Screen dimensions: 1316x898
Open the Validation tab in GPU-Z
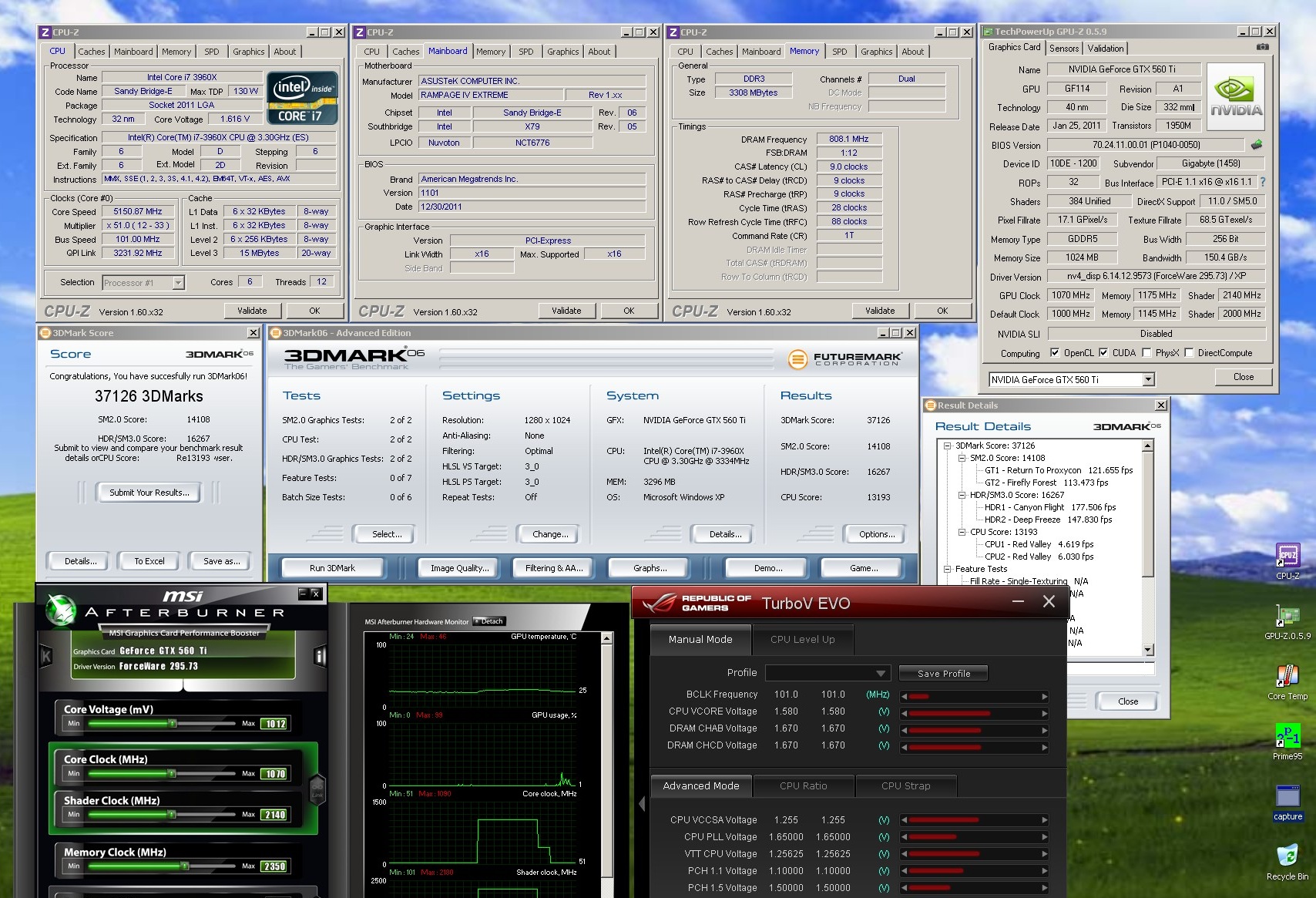(x=1106, y=48)
